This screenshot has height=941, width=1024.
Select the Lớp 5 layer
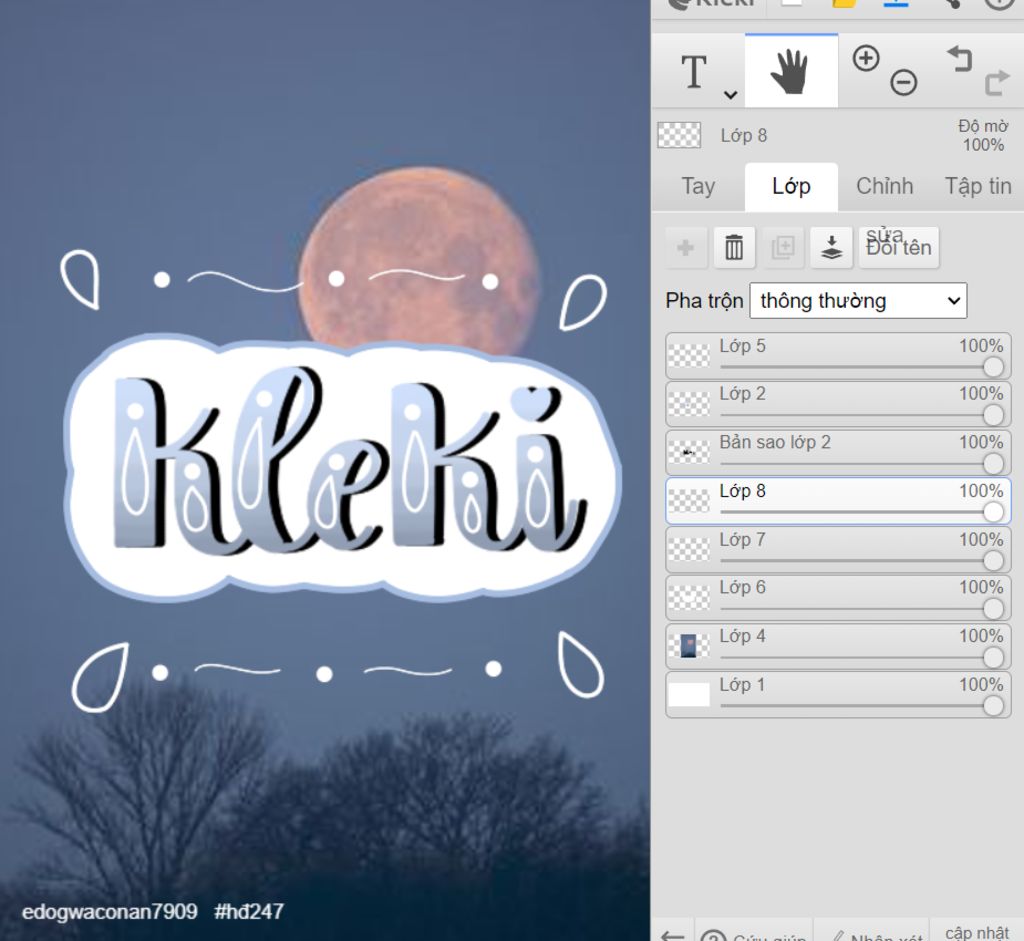pos(838,356)
